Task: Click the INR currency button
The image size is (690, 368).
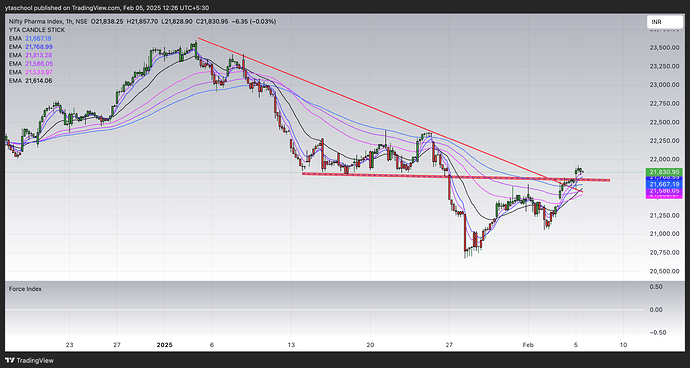Action: (664, 22)
